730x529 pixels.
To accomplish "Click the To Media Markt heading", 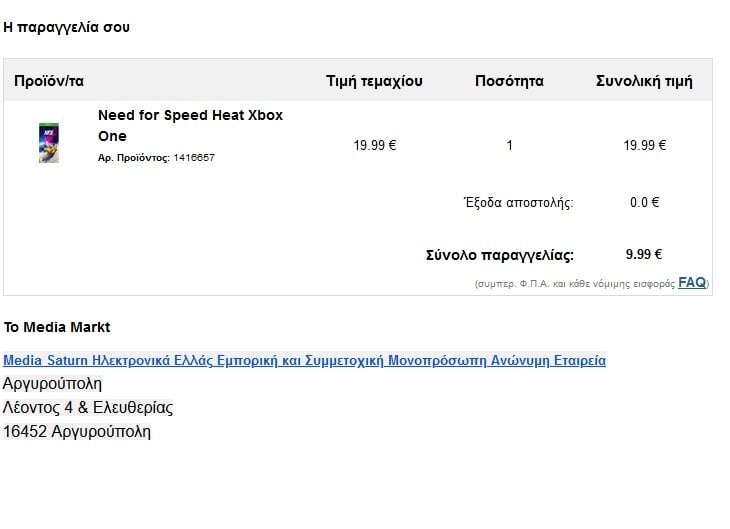I will click(x=57, y=327).
